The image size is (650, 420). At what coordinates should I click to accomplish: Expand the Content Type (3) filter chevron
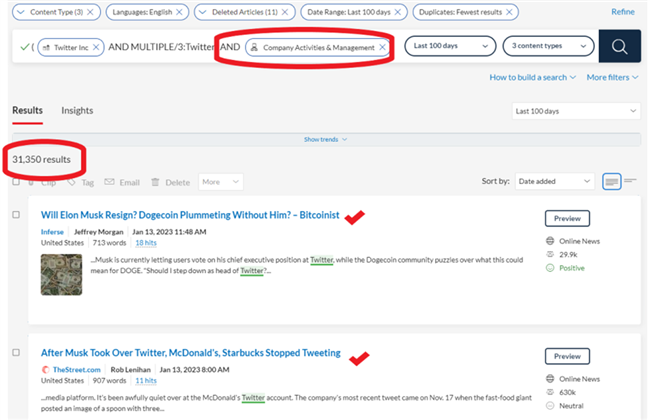click(21, 12)
